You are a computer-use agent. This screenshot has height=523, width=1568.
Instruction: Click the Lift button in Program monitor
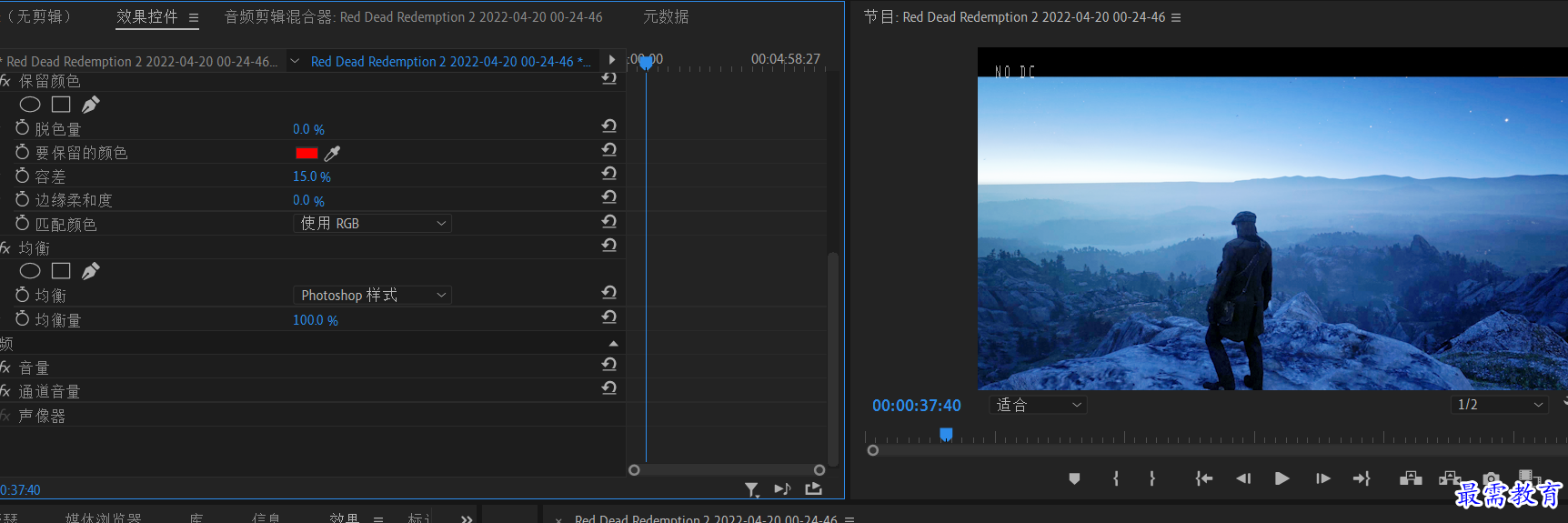tap(1411, 478)
